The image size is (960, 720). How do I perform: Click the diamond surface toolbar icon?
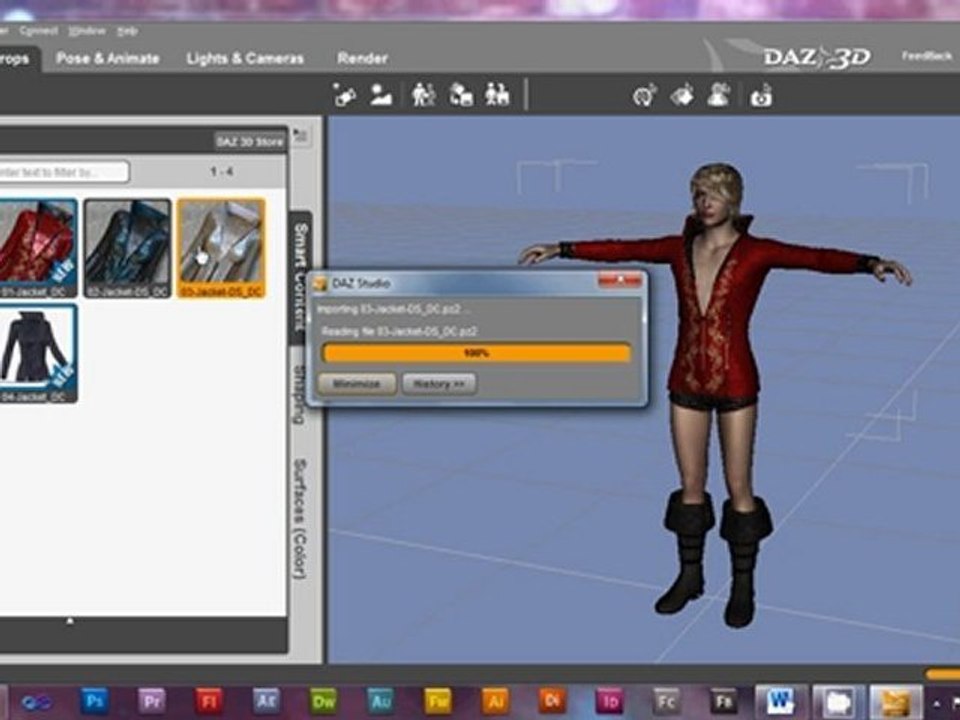coord(682,96)
